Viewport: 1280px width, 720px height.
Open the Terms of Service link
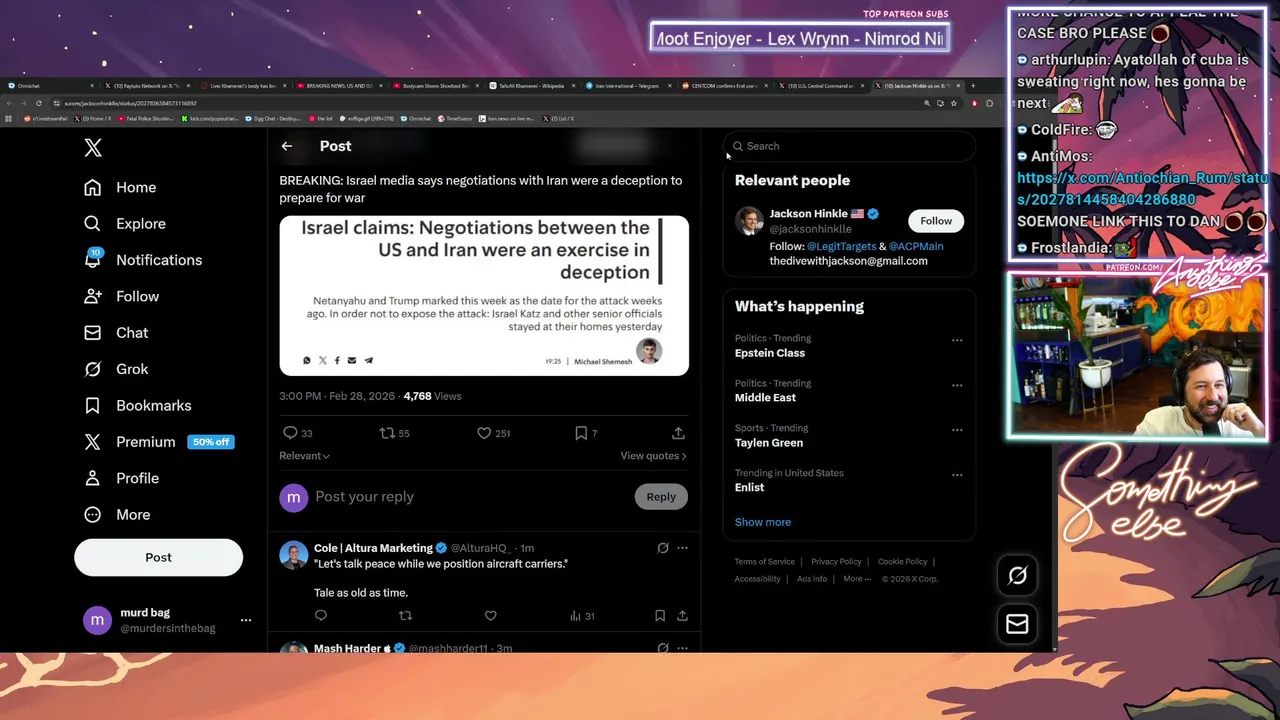coord(765,562)
